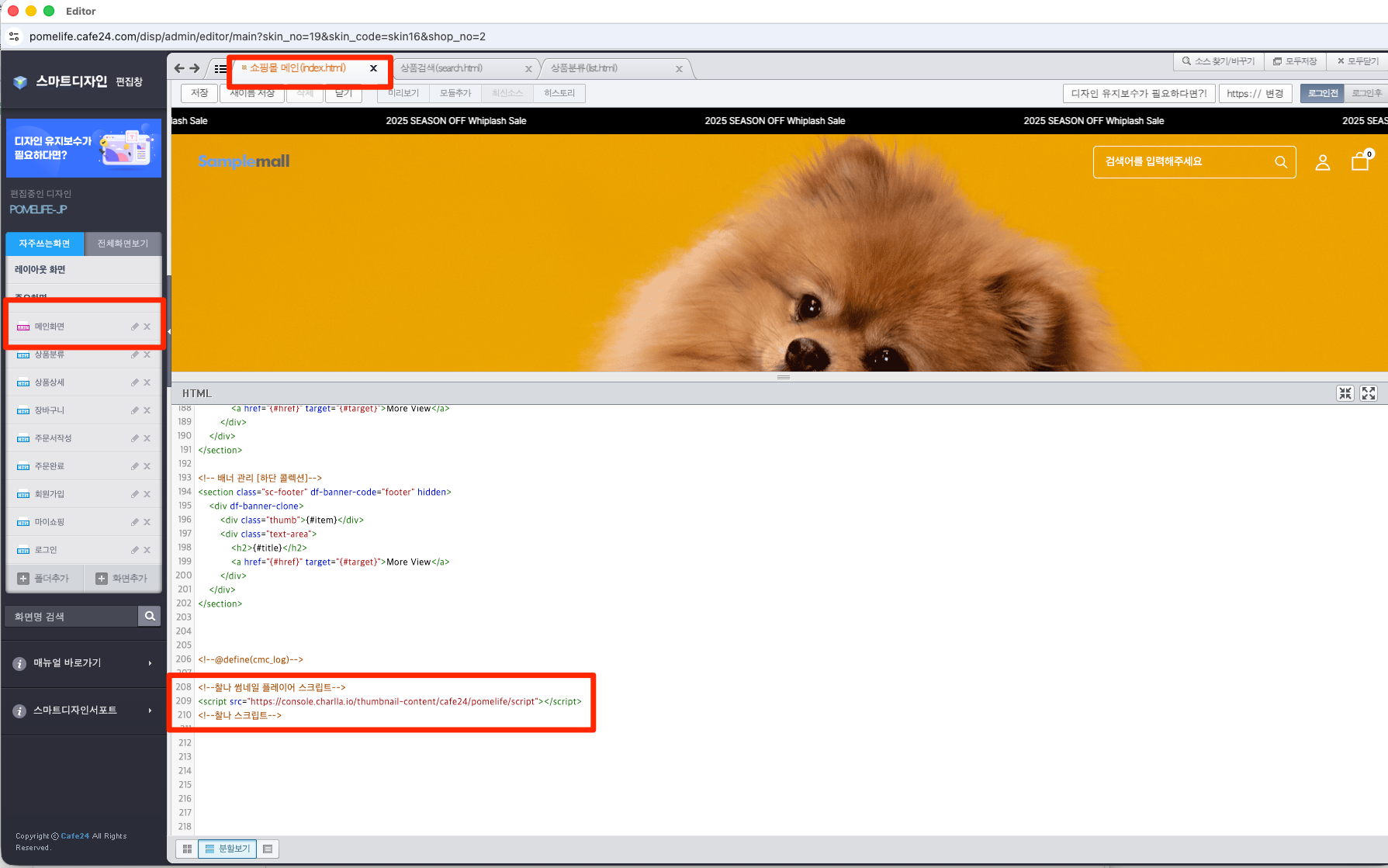Click the 소스 찾기/바꾸기 button
The image size is (1388, 868).
pos(1218,61)
